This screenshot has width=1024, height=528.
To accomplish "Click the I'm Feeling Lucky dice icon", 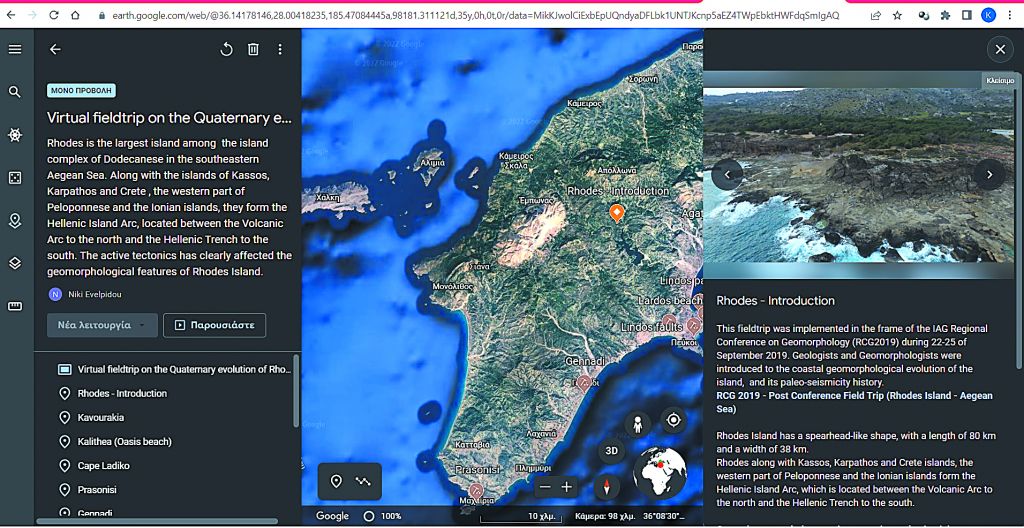I will [x=14, y=178].
